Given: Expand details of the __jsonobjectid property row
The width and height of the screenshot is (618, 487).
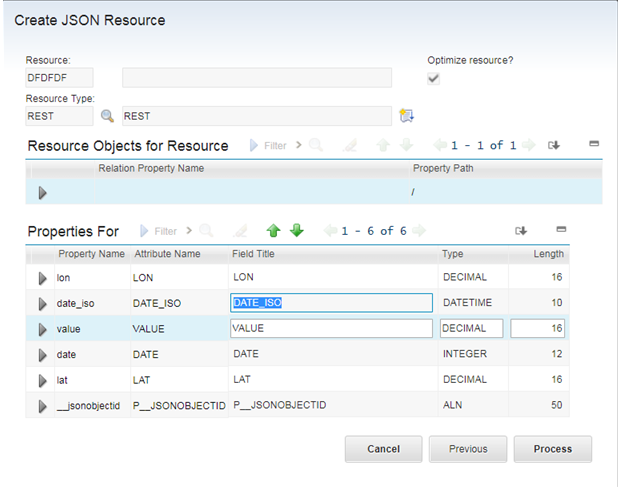Looking at the screenshot, I should [x=43, y=406].
